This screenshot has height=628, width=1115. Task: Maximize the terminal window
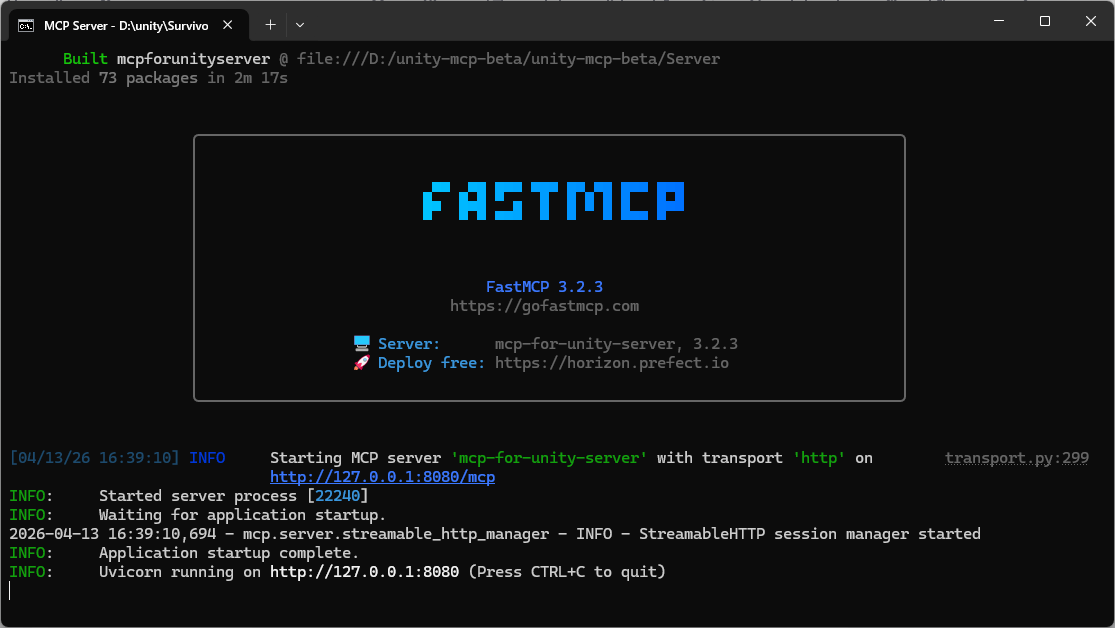pyautogui.click(x=1045, y=21)
